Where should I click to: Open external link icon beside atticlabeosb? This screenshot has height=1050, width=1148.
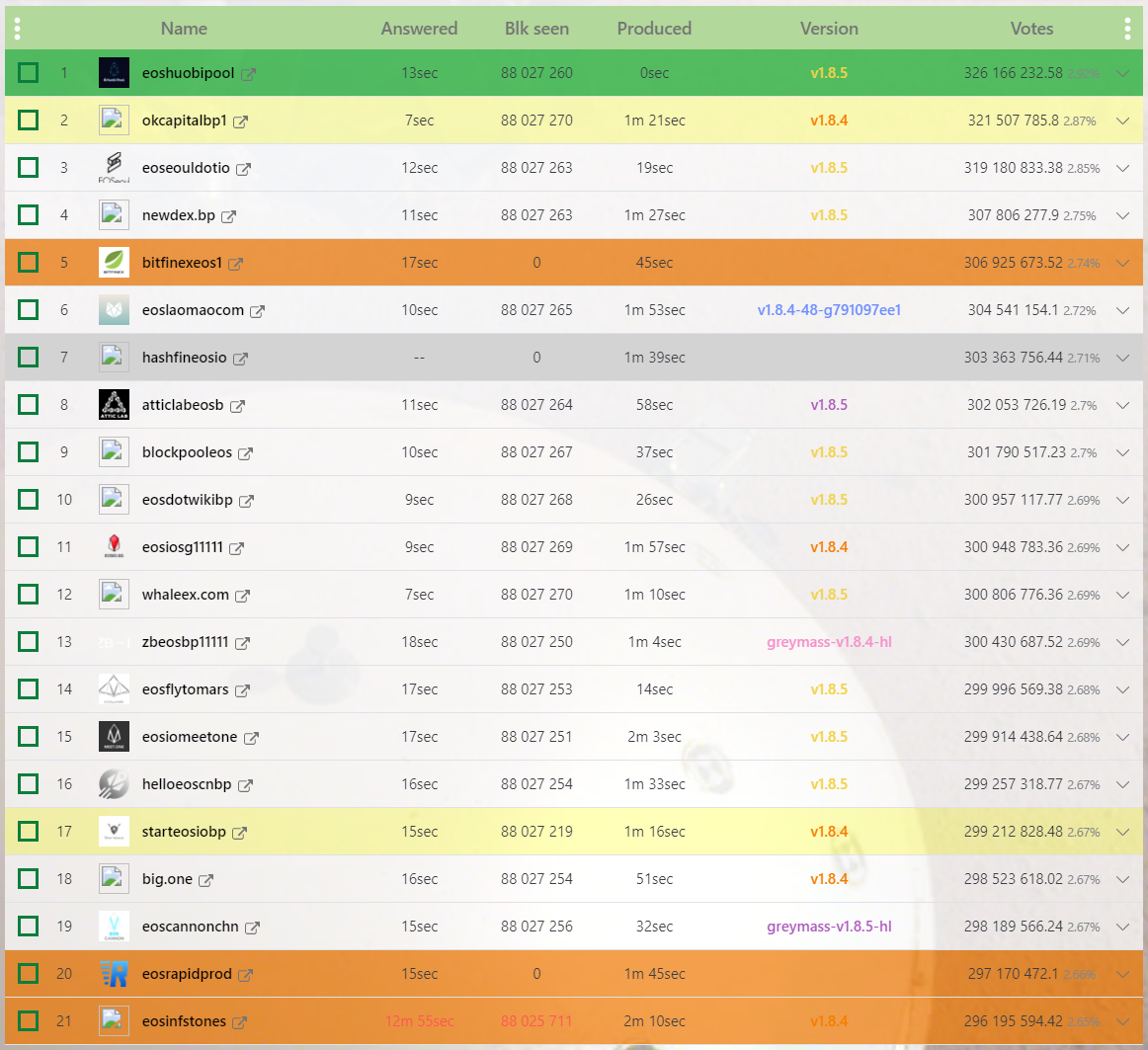[x=237, y=406]
